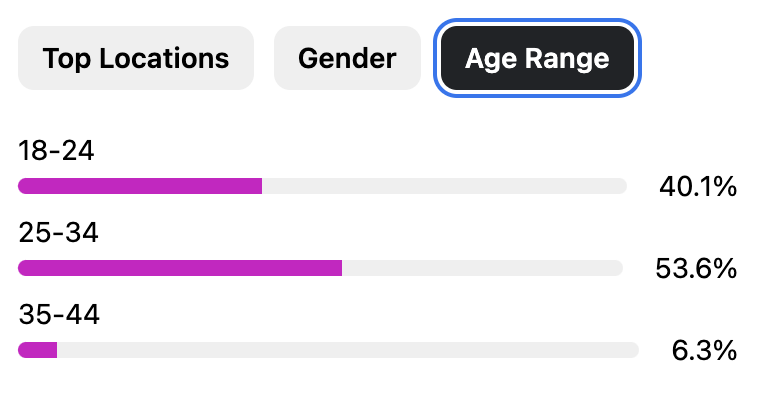Click the purple fill of the 18-24 bar
Viewport: 772px width, 396px height.
140,186
